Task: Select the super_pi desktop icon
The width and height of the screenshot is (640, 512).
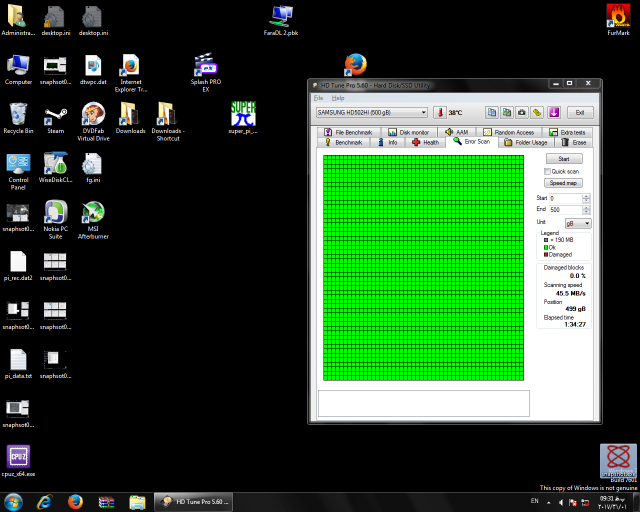Action: pyautogui.click(x=243, y=118)
